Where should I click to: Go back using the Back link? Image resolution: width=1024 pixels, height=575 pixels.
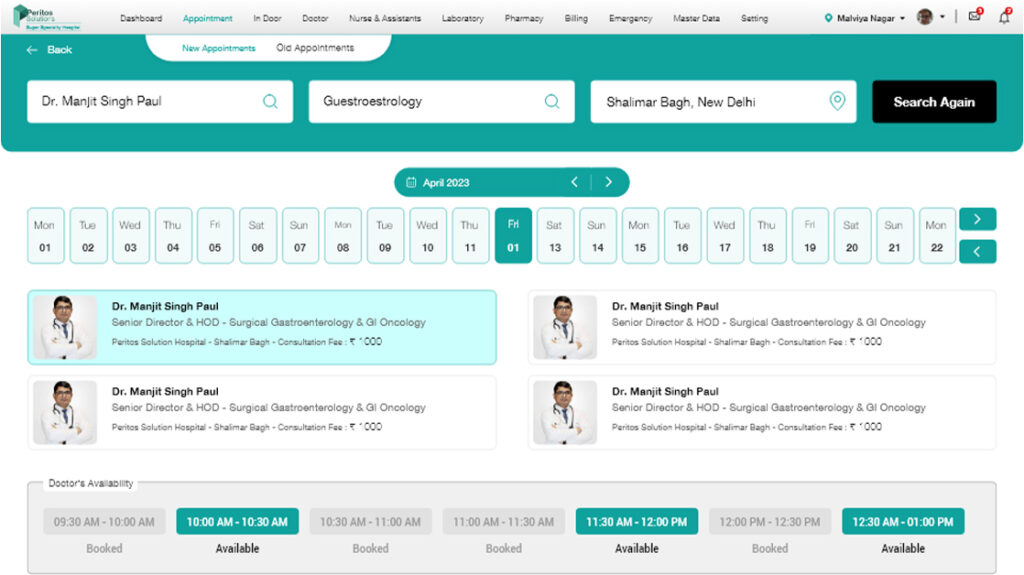point(50,50)
